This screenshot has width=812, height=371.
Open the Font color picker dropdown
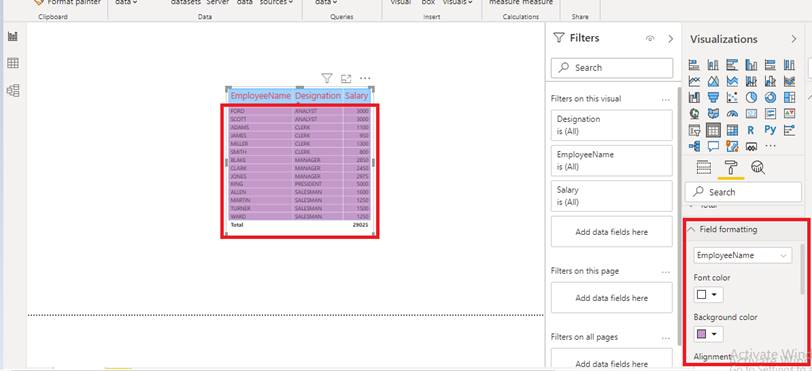708,295
